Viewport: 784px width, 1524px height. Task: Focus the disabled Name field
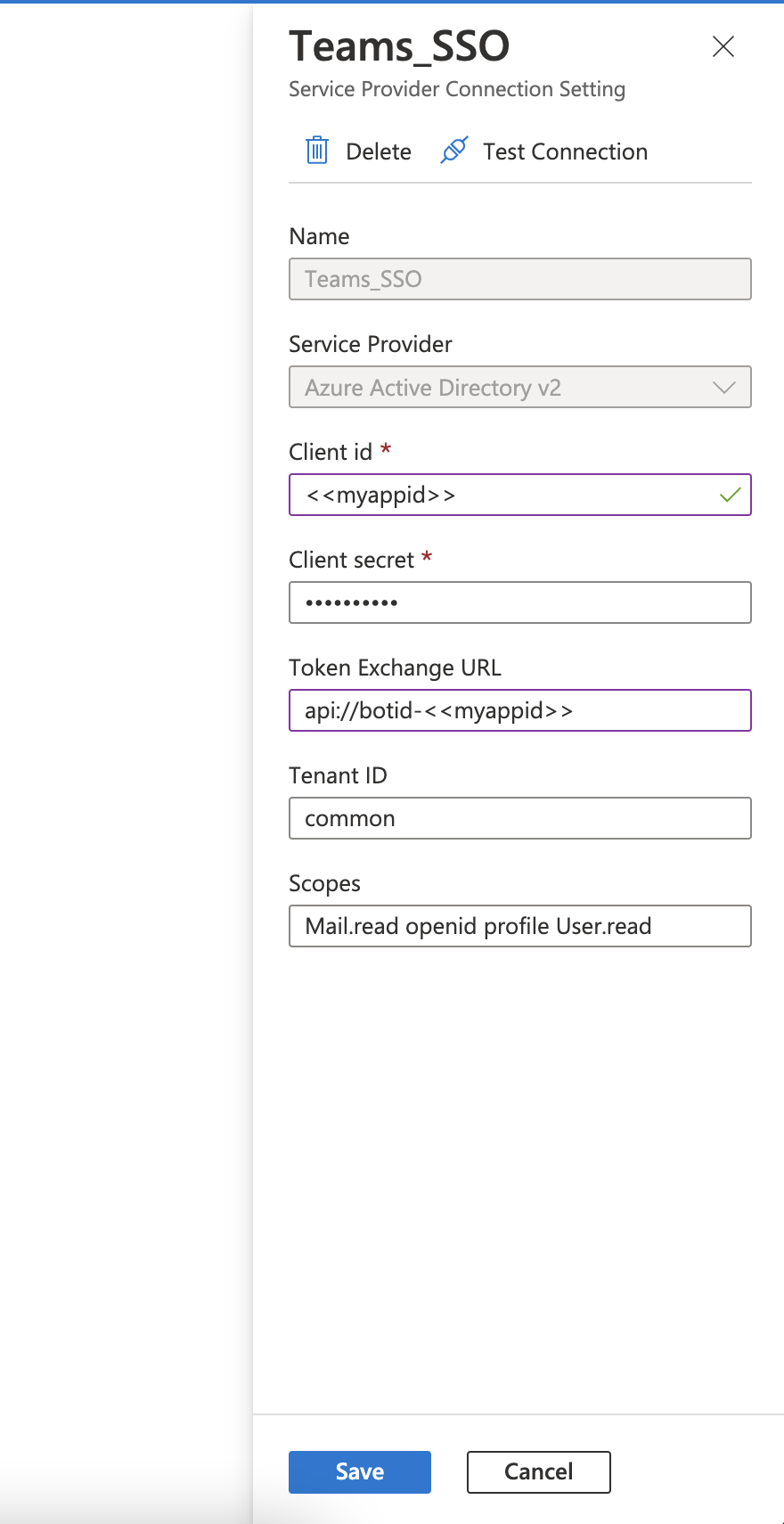tap(519, 279)
